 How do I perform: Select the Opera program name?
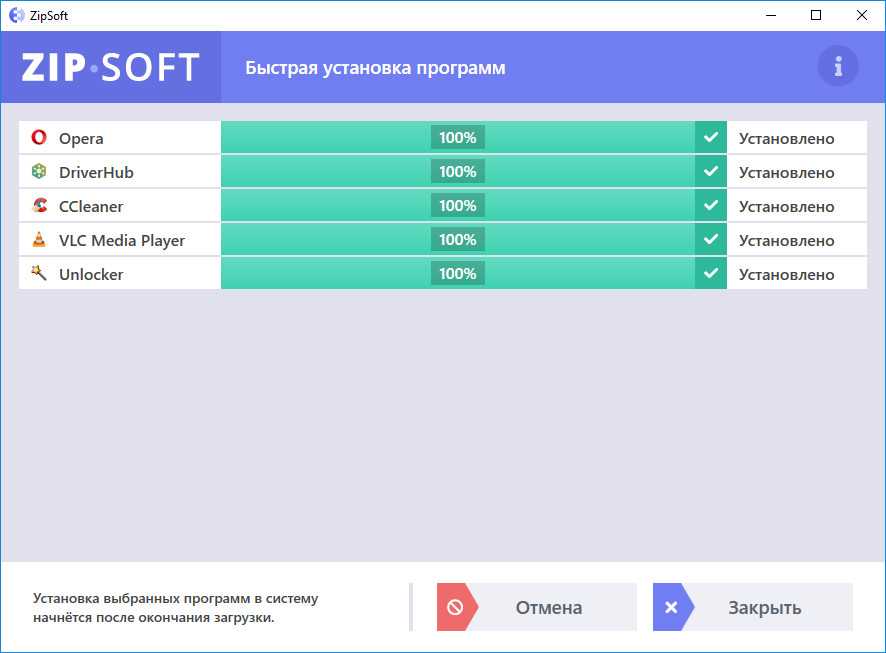pyautogui.click(x=81, y=139)
